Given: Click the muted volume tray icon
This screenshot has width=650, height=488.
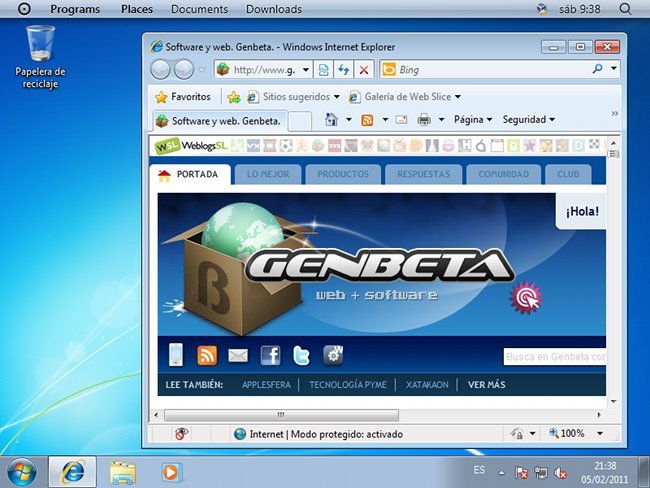Looking at the screenshot, I should (560, 472).
